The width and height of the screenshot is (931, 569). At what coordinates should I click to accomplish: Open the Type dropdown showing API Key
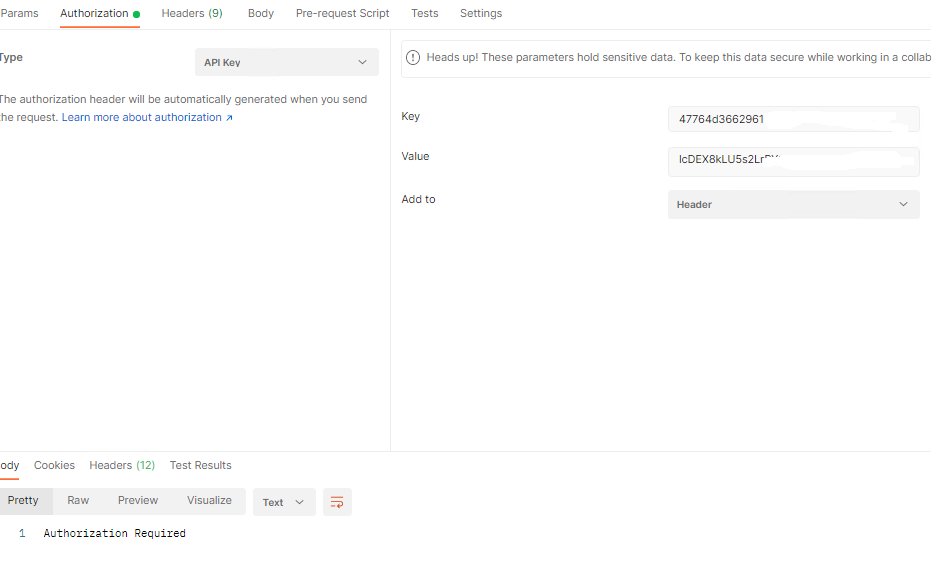click(286, 62)
